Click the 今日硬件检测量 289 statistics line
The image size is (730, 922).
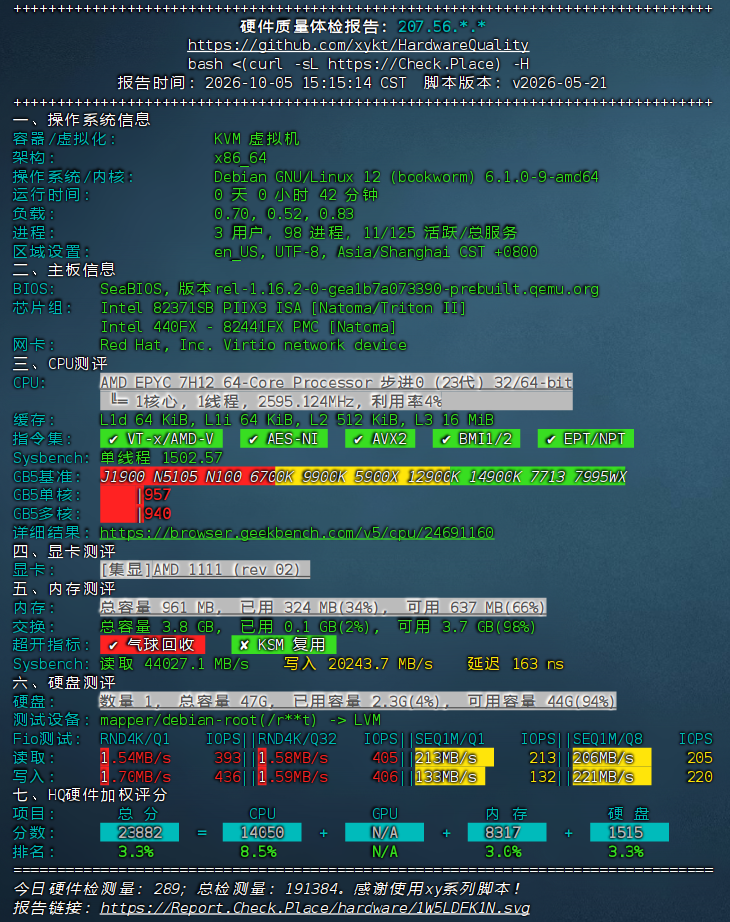click(x=266, y=888)
